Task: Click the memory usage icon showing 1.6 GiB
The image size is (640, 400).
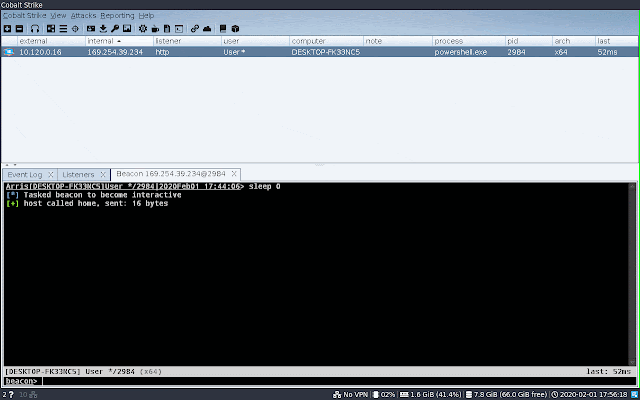Action: 404,394
